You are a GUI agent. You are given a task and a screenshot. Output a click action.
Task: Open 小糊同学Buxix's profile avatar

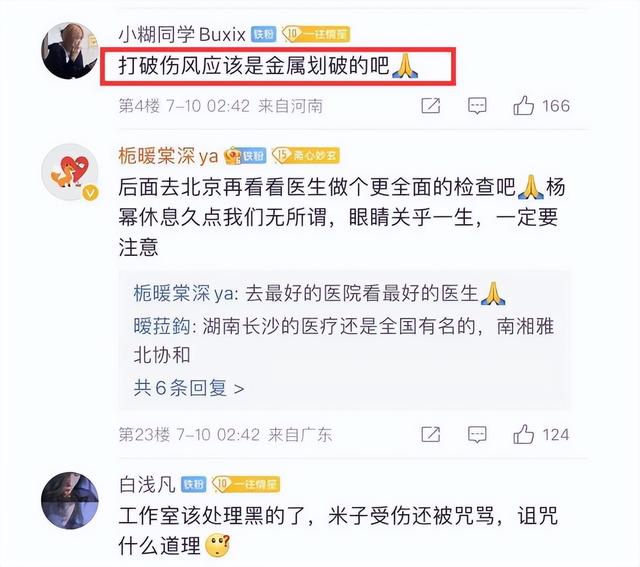point(70,51)
